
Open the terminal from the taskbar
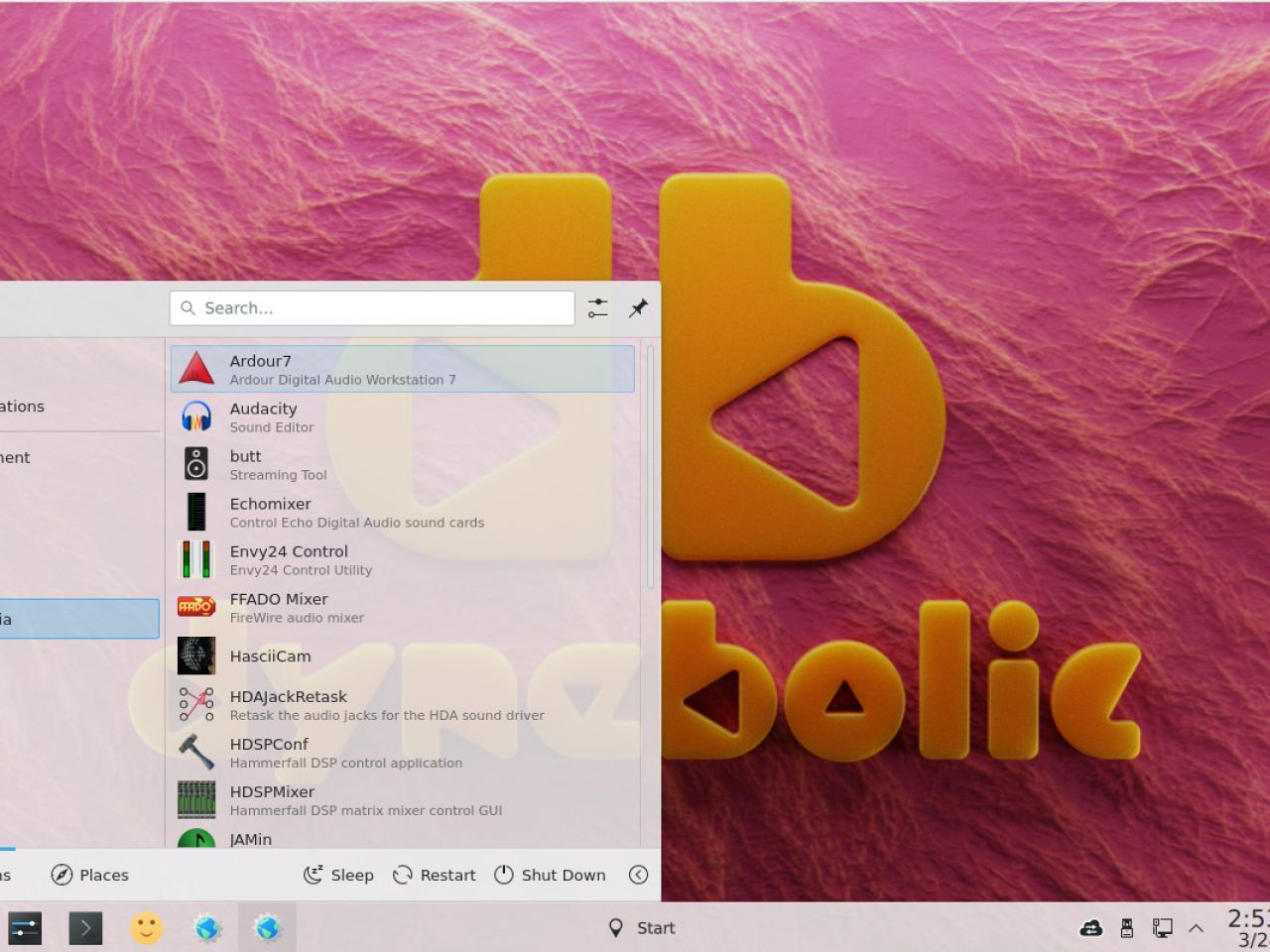coord(85,928)
